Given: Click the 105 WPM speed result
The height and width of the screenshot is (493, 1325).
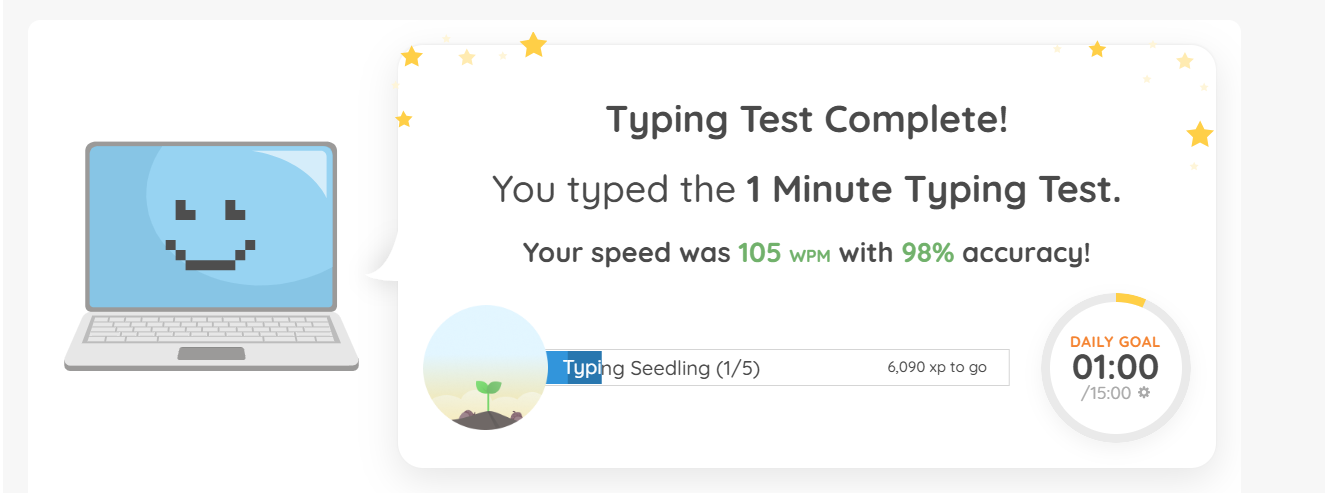Looking at the screenshot, I should 785,253.
